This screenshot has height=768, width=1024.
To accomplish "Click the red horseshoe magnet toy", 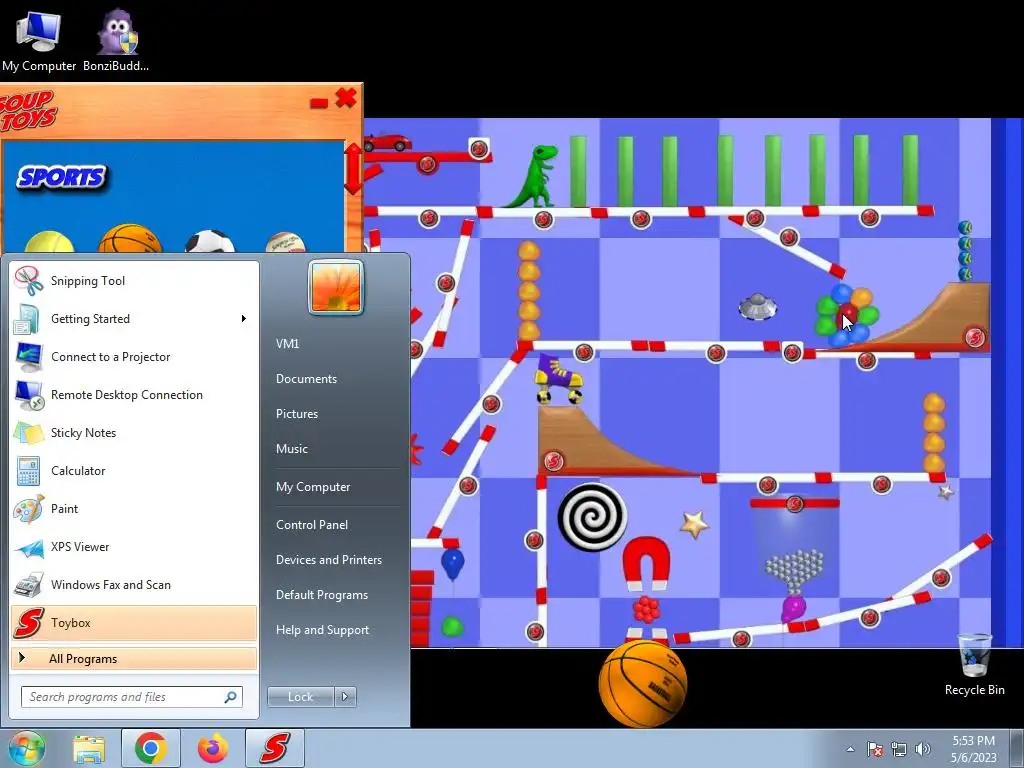I will tap(647, 563).
